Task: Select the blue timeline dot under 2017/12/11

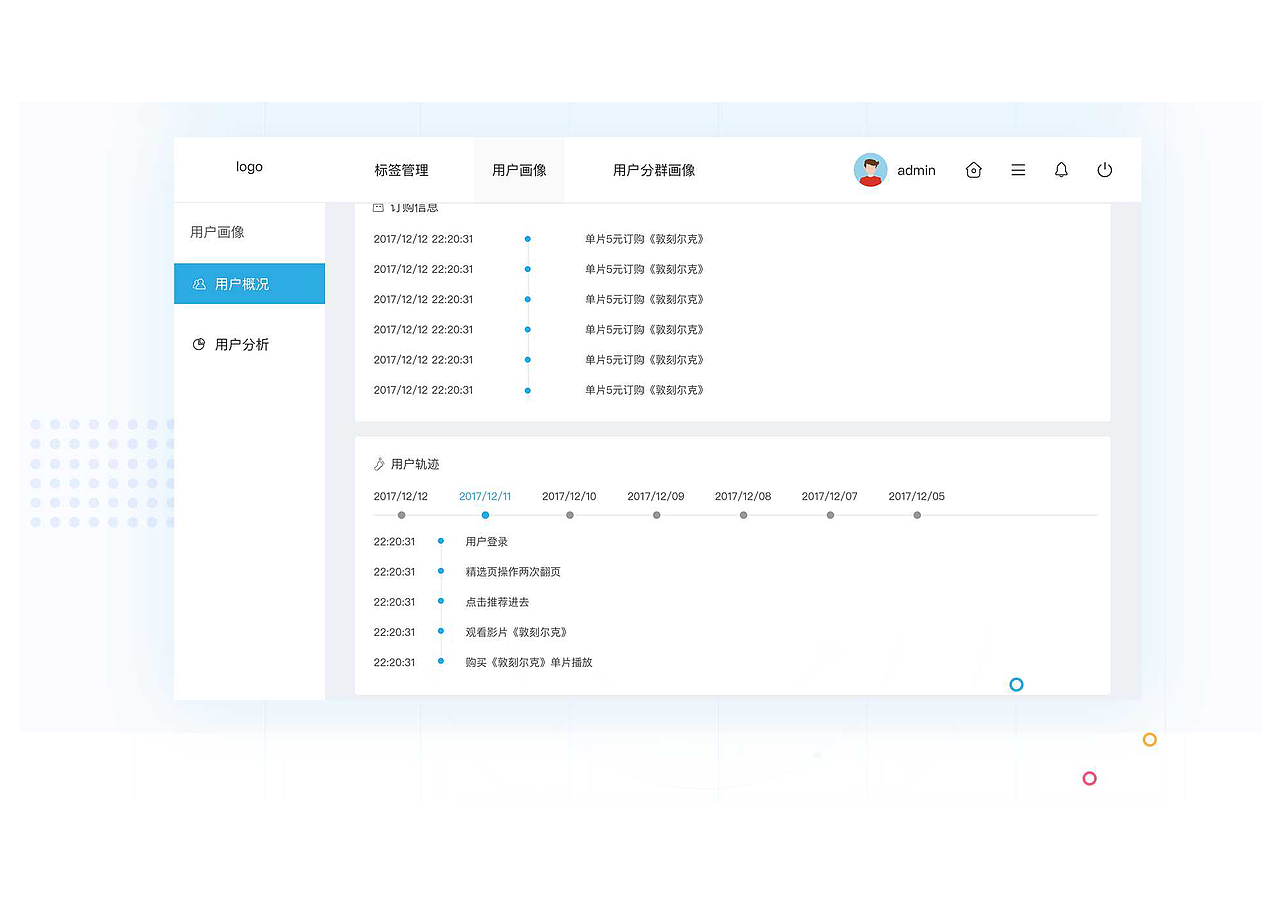Action: click(x=485, y=515)
